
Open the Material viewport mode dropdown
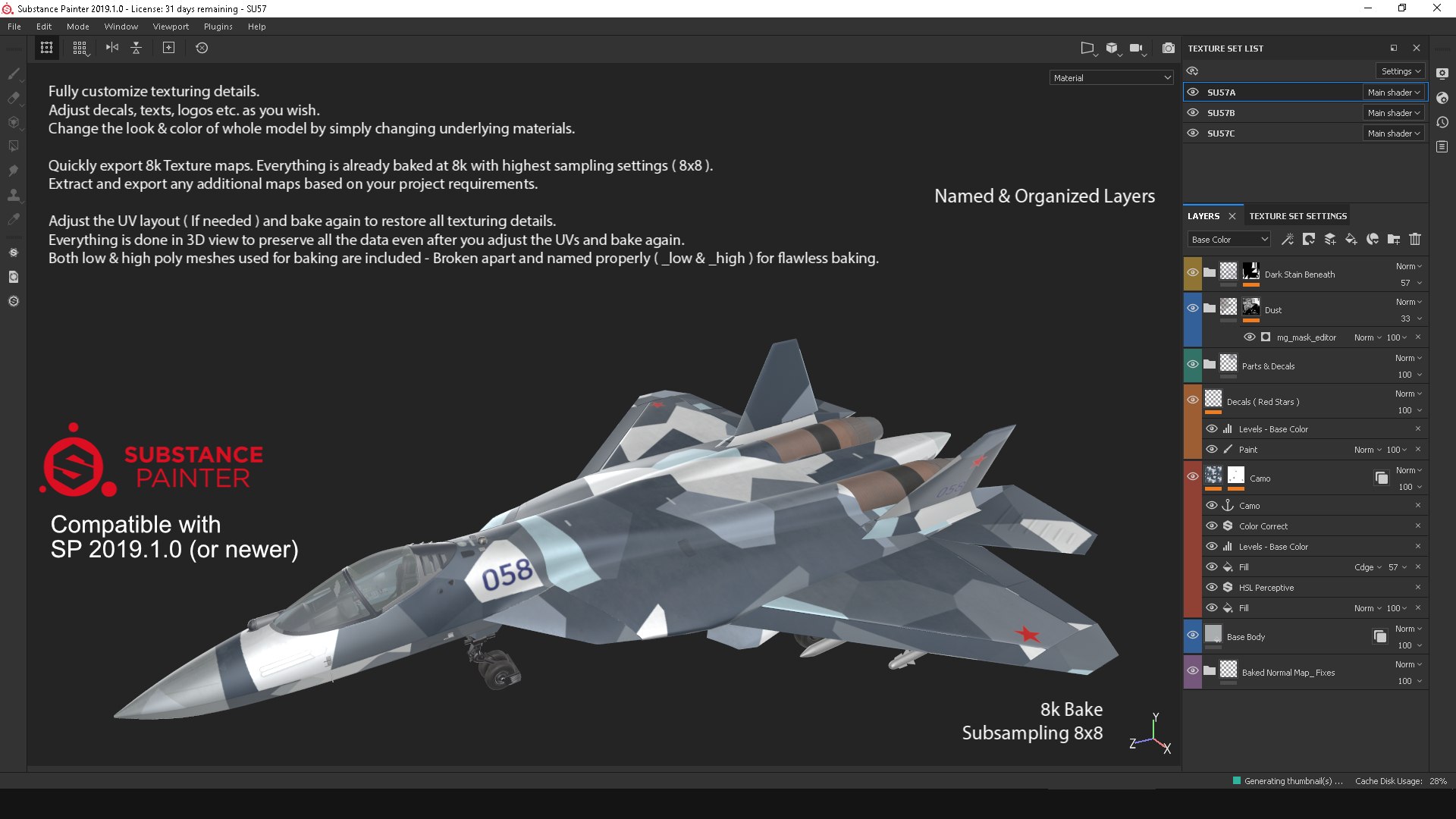(1112, 78)
